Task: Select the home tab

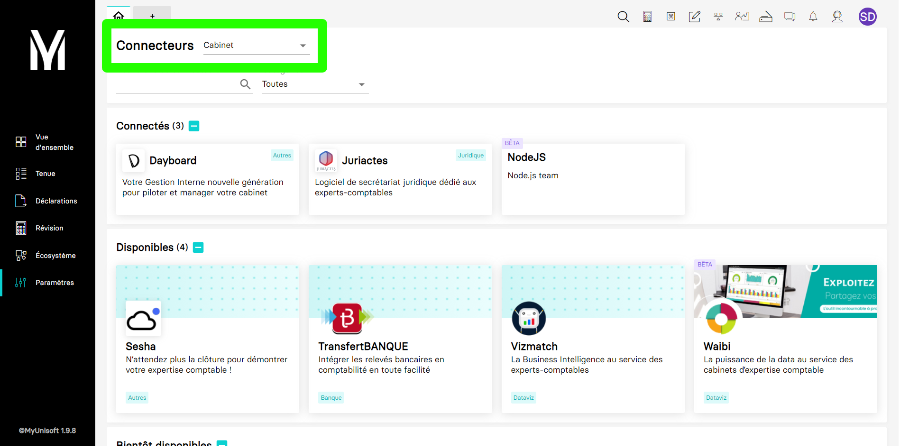Action: 118,16
